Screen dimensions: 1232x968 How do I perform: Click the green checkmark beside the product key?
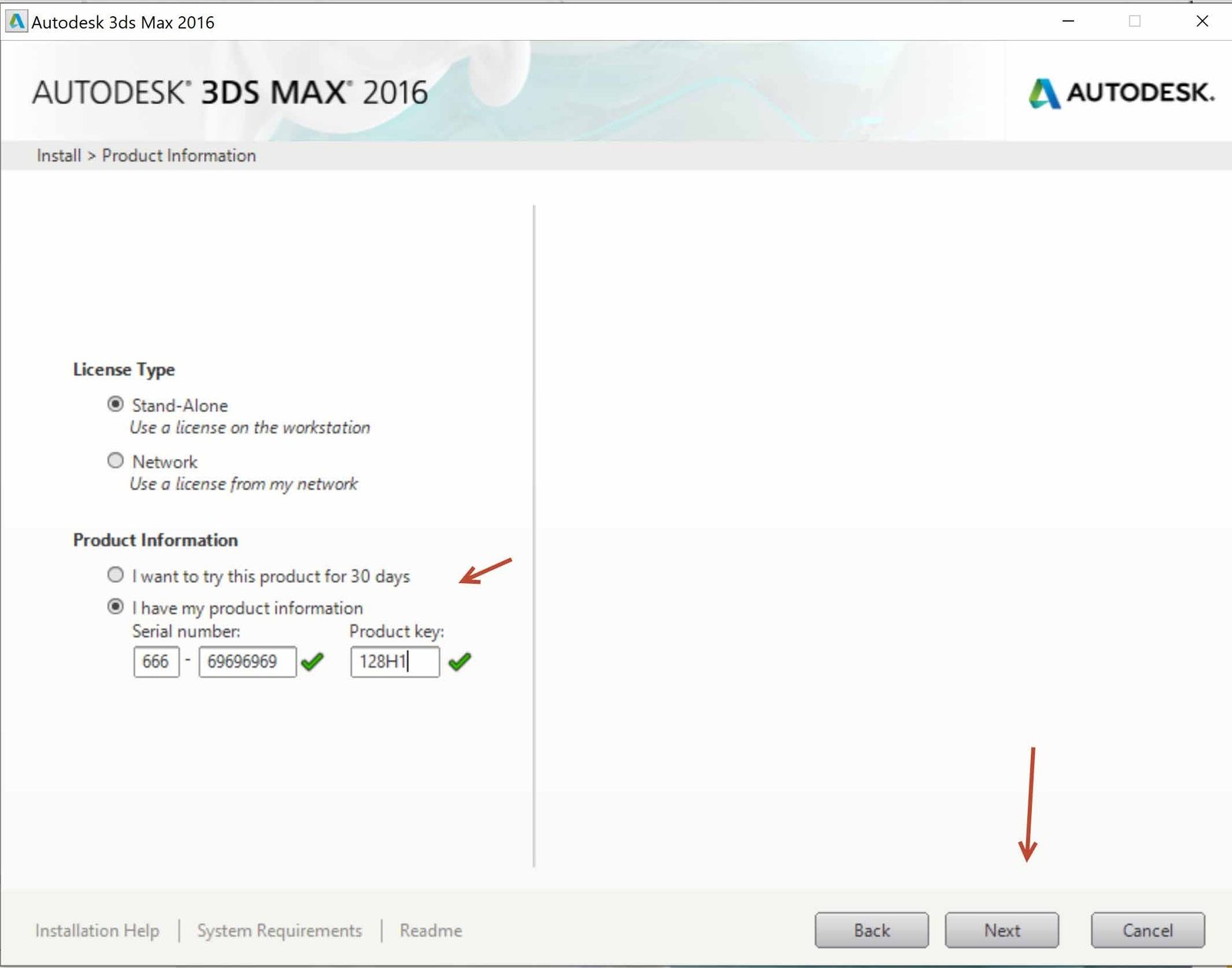pos(460,662)
